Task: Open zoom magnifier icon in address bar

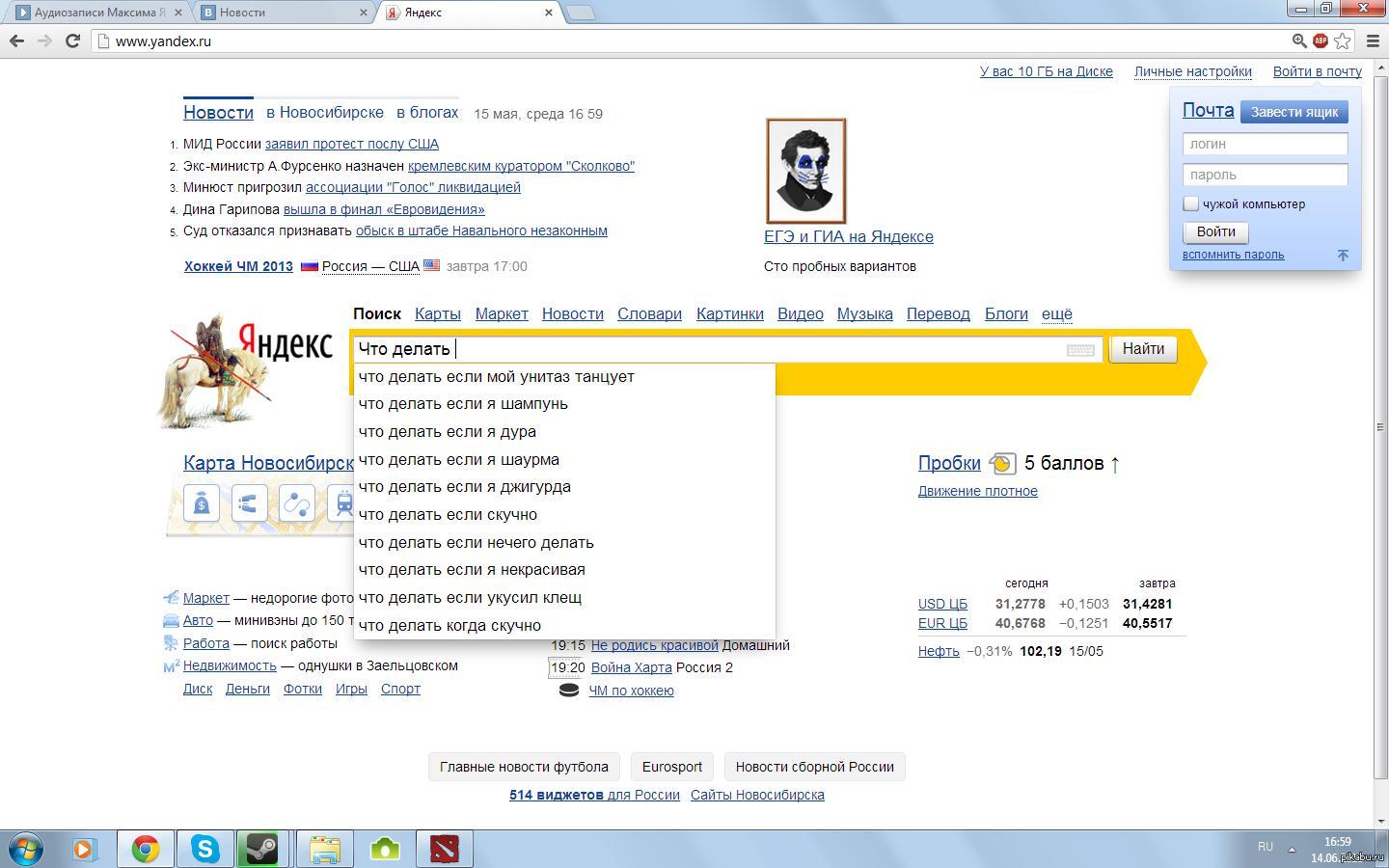Action: 1299,41
